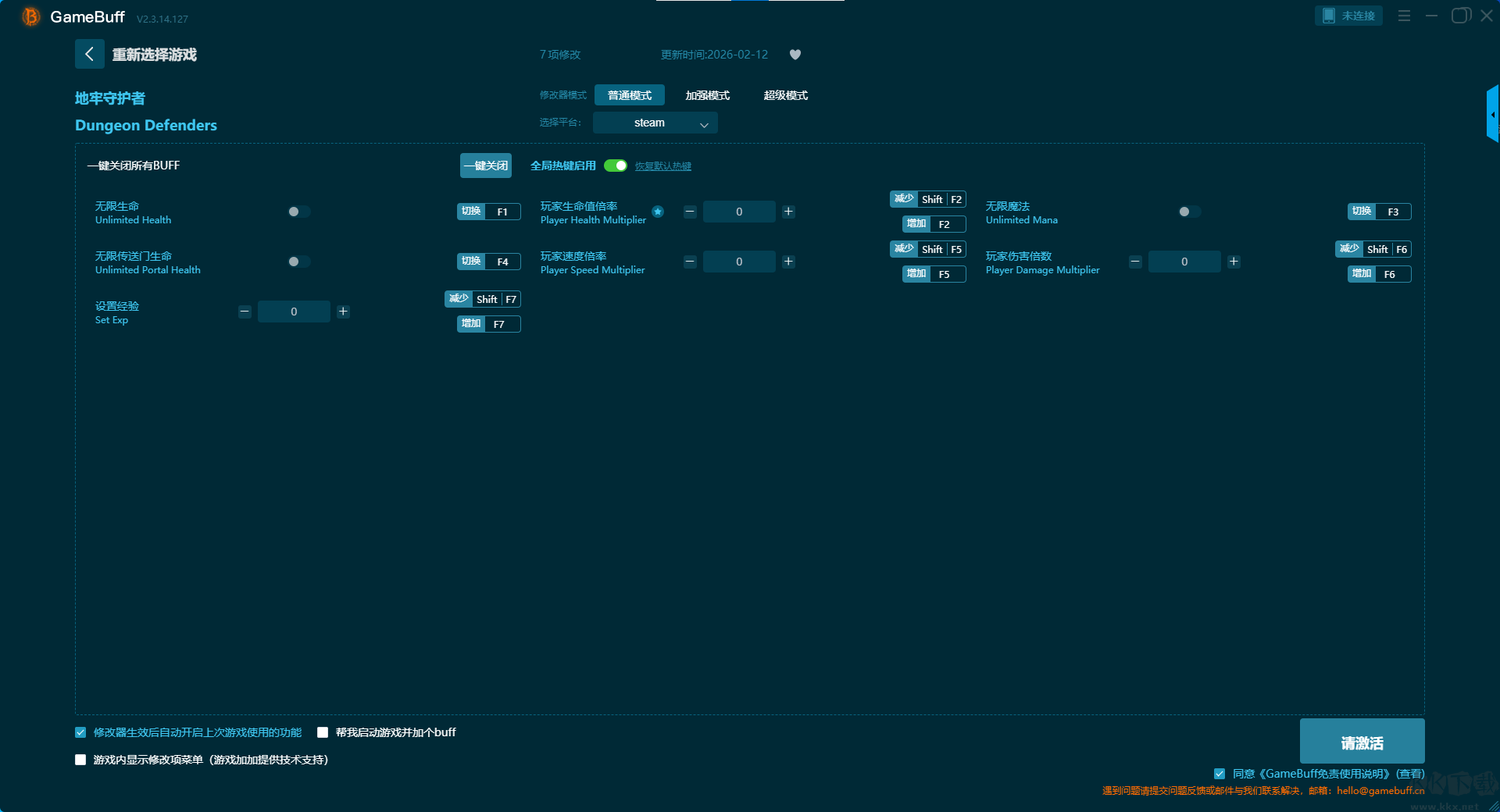Open the hamburger menu in title bar
Screen dimensions: 1500x812
point(1404,16)
